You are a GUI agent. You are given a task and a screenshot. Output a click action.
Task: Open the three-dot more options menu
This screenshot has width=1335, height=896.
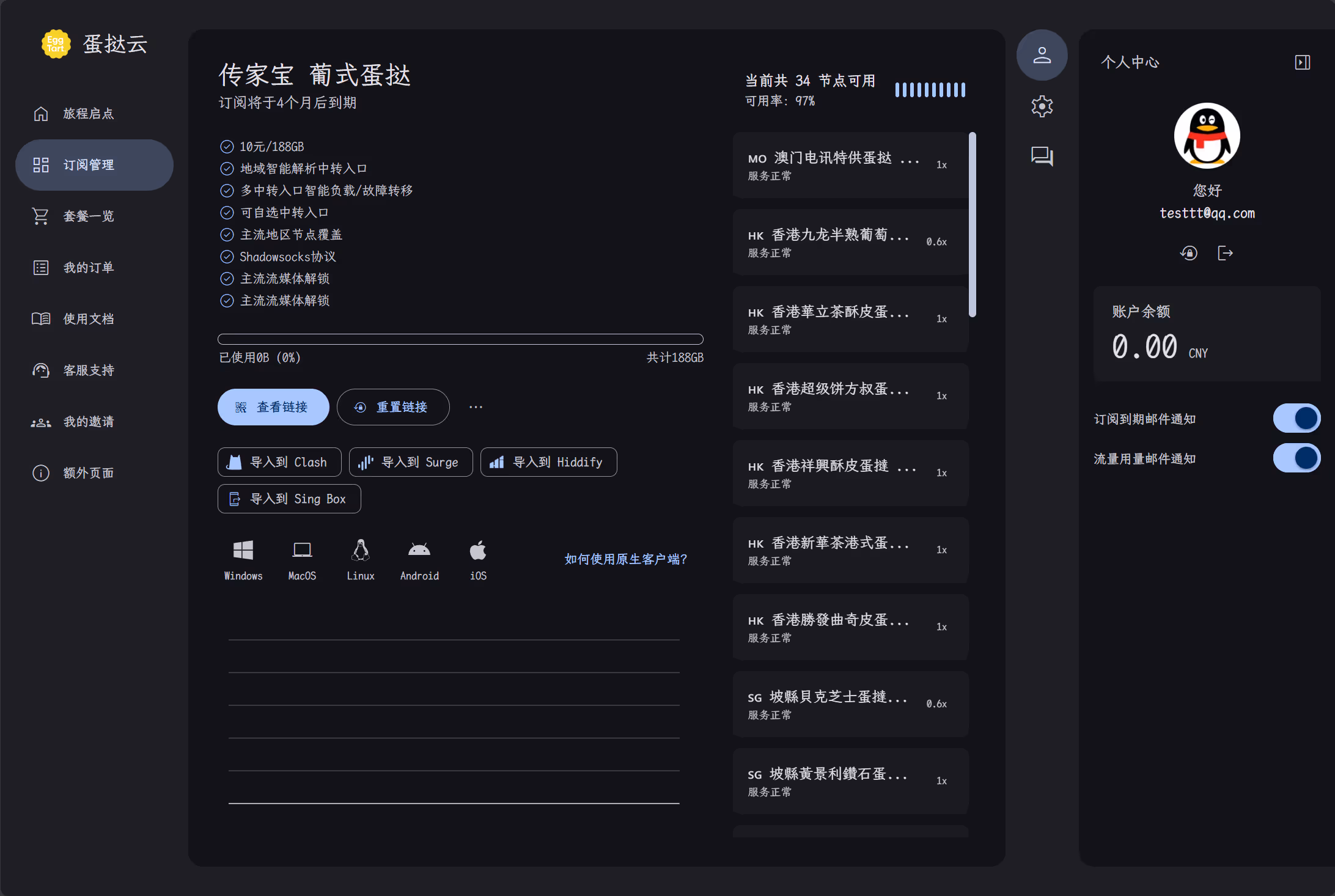click(476, 407)
